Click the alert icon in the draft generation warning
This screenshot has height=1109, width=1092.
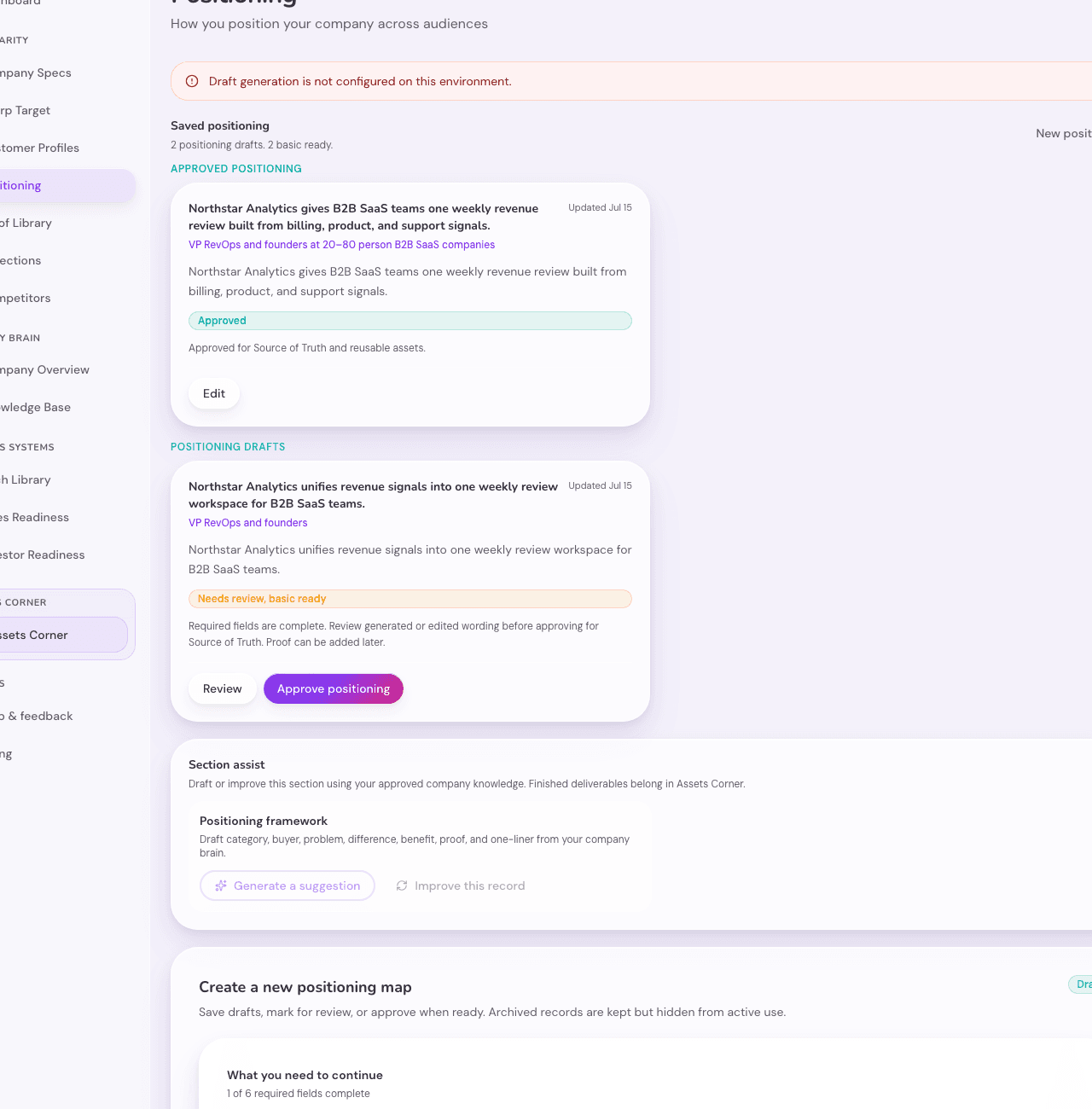coord(192,81)
